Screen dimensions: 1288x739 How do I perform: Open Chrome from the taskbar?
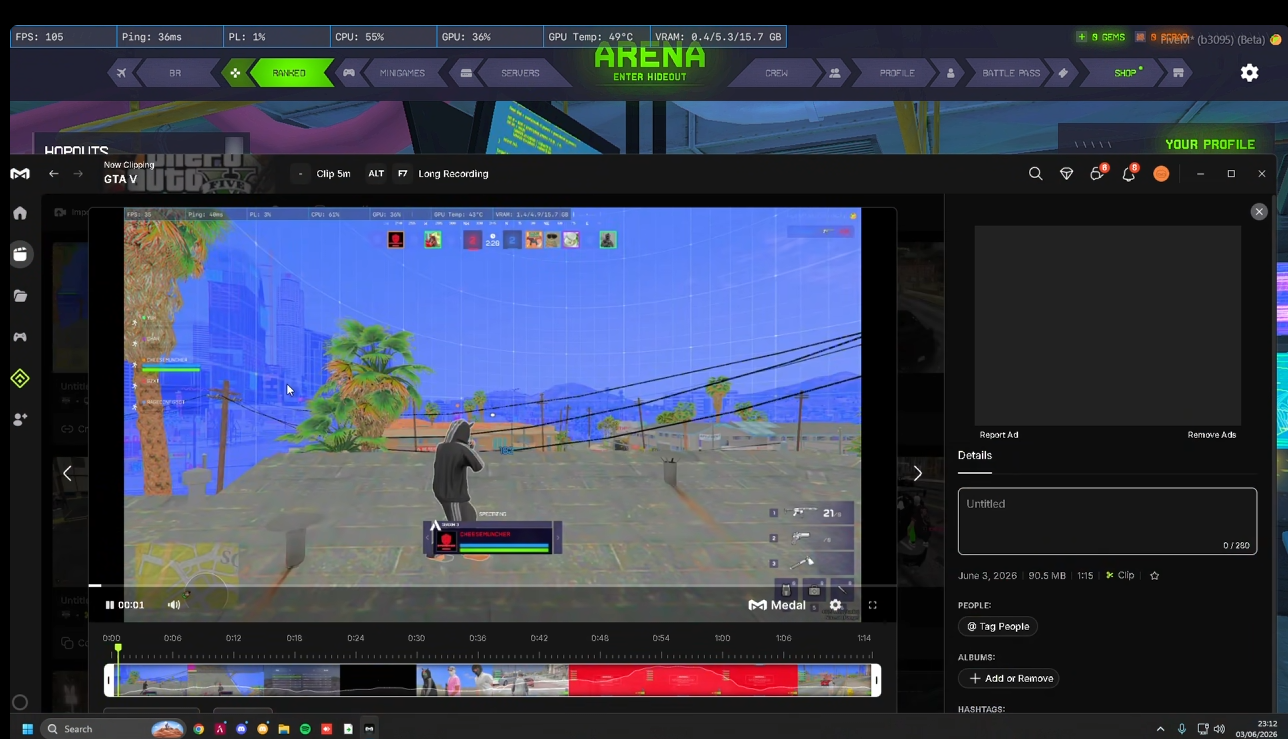[x=199, y=729]
